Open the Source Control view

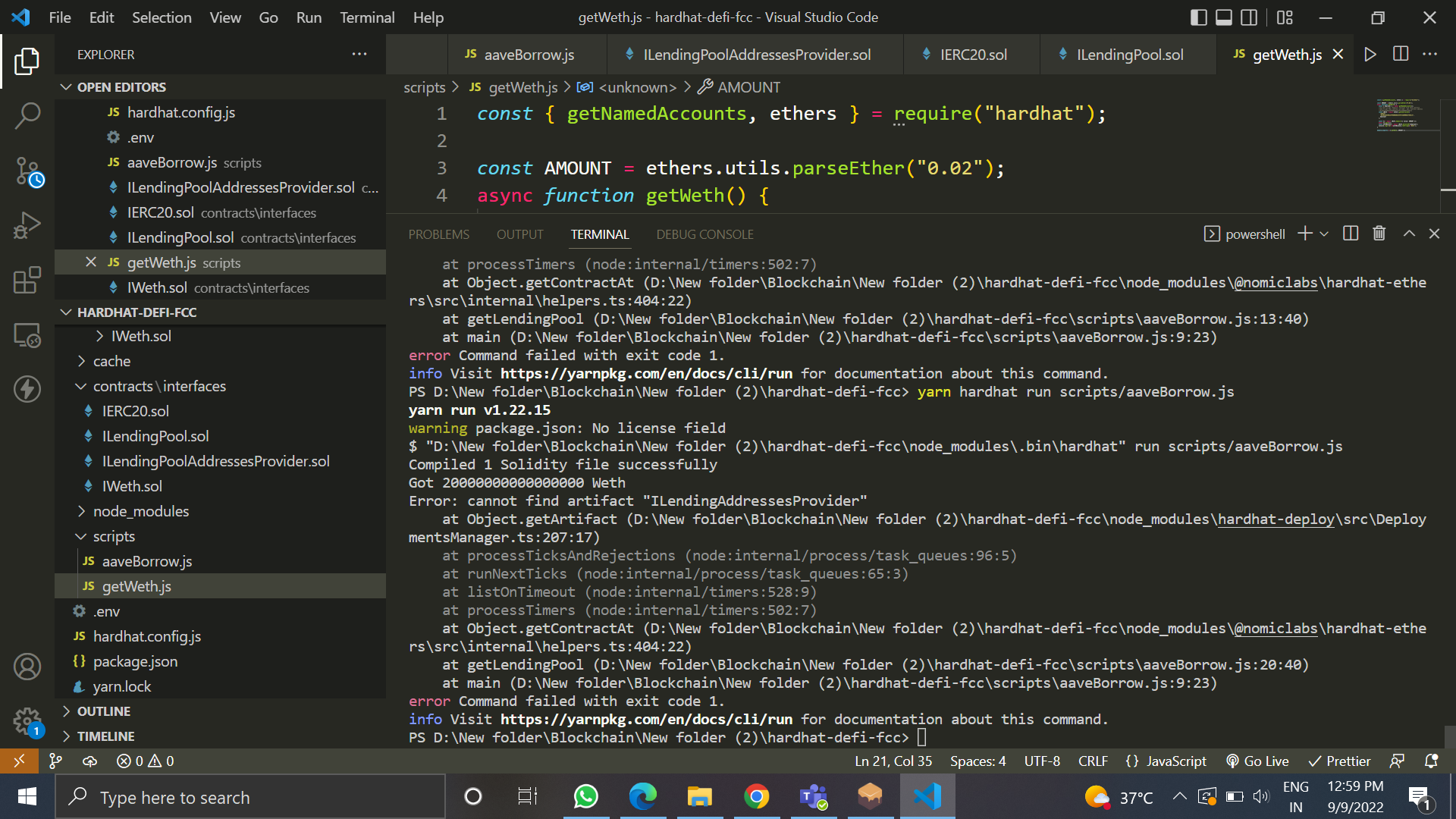point(27,171)
